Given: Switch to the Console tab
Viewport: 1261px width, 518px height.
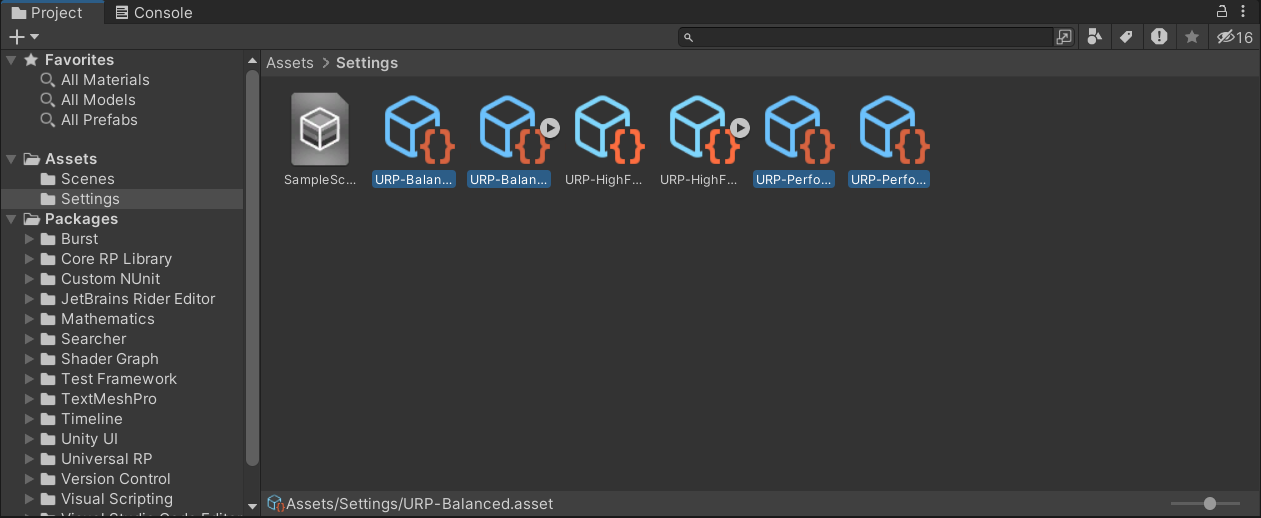Looking at the screenshot, I should point(154,13).
